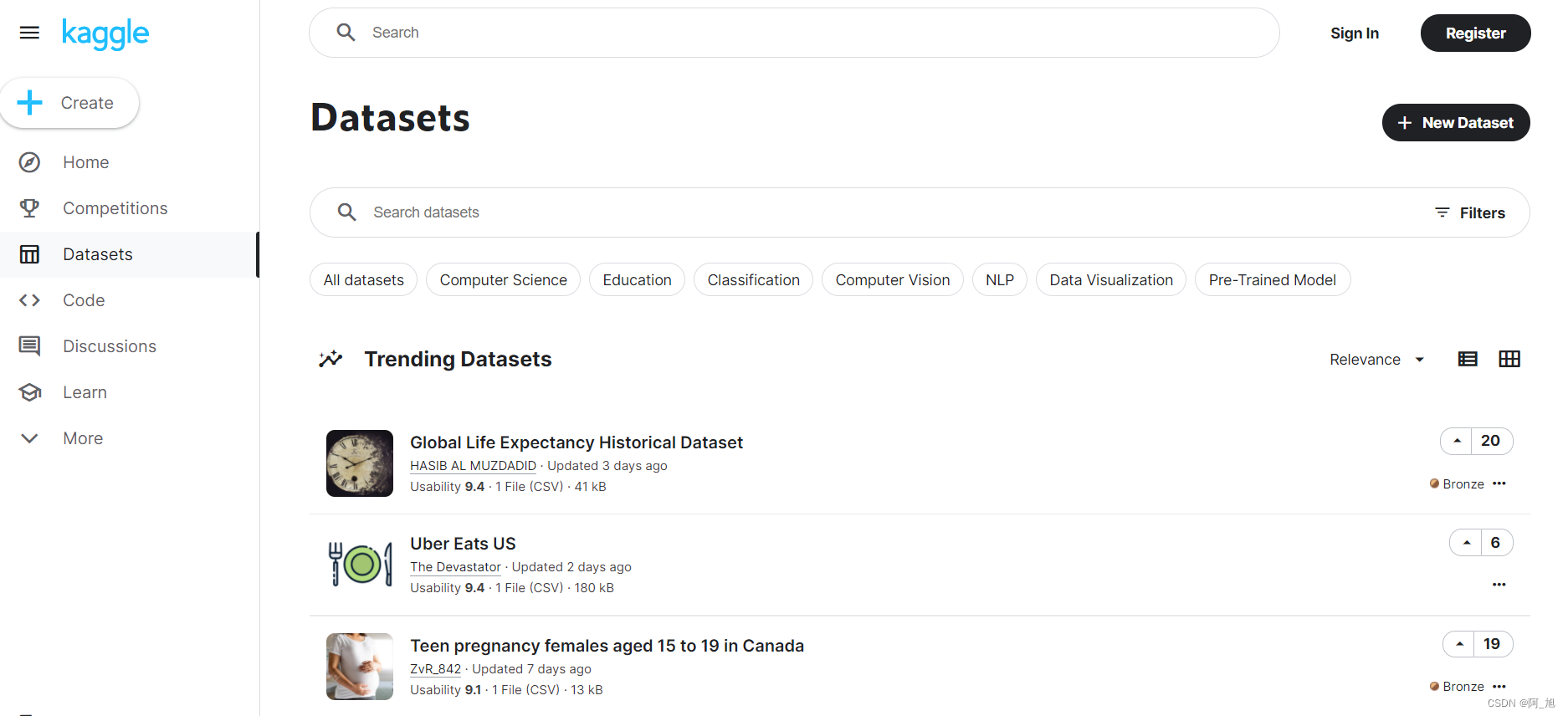Open Teen pregnancy females in Canada dataset

pos(607,646)
